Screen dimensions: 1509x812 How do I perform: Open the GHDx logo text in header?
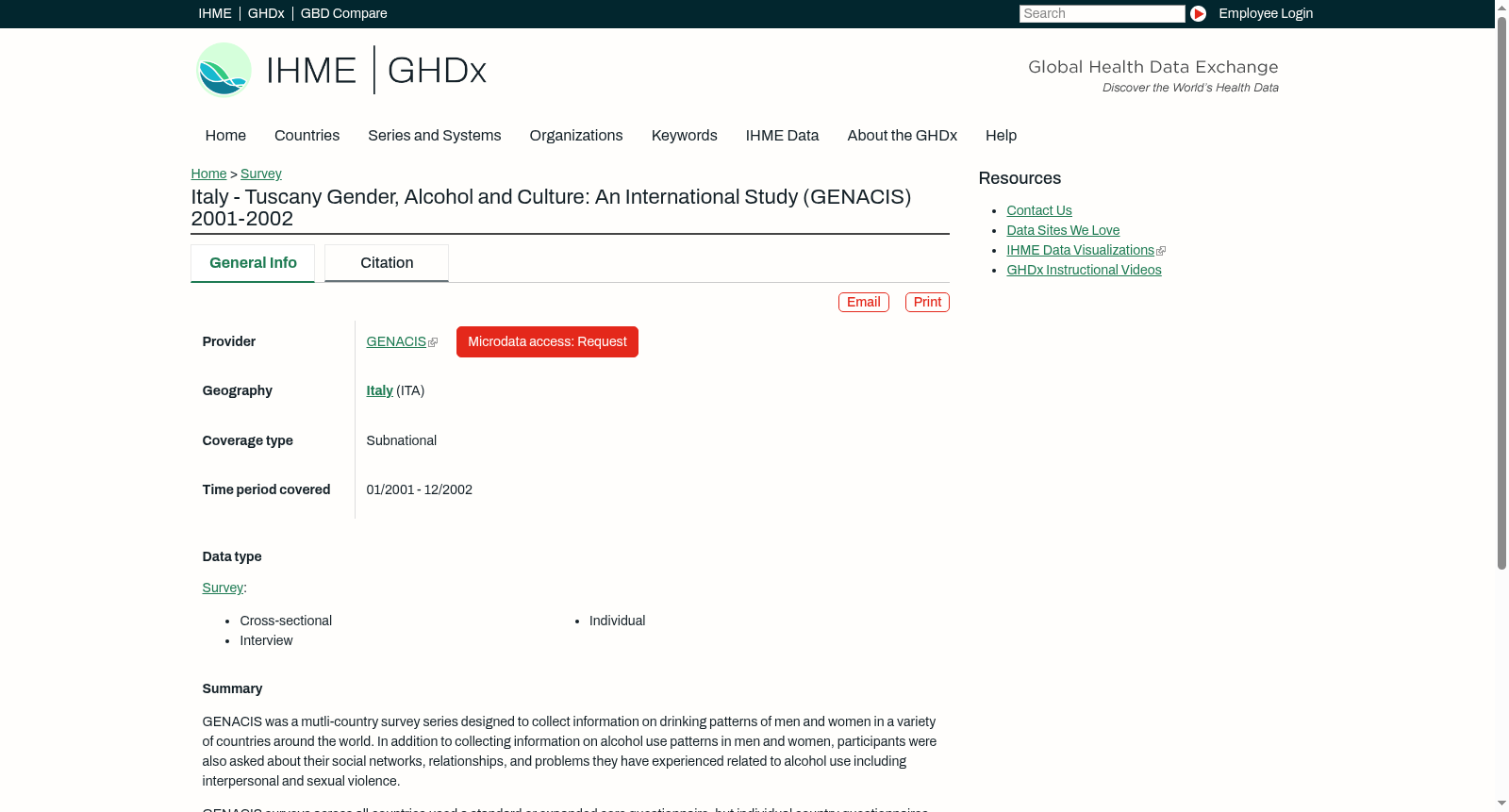[437, 71]
